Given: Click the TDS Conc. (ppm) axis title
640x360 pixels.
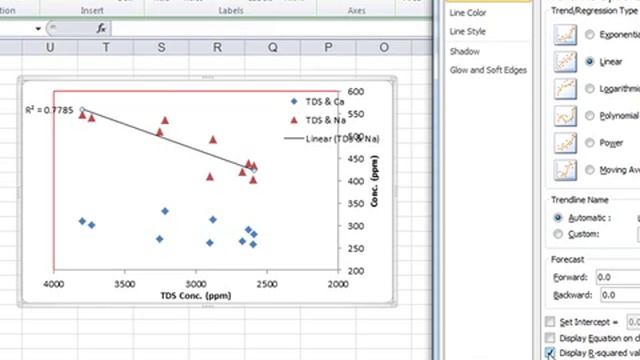Looking at the screenshot, I should (x=196, y=296).
